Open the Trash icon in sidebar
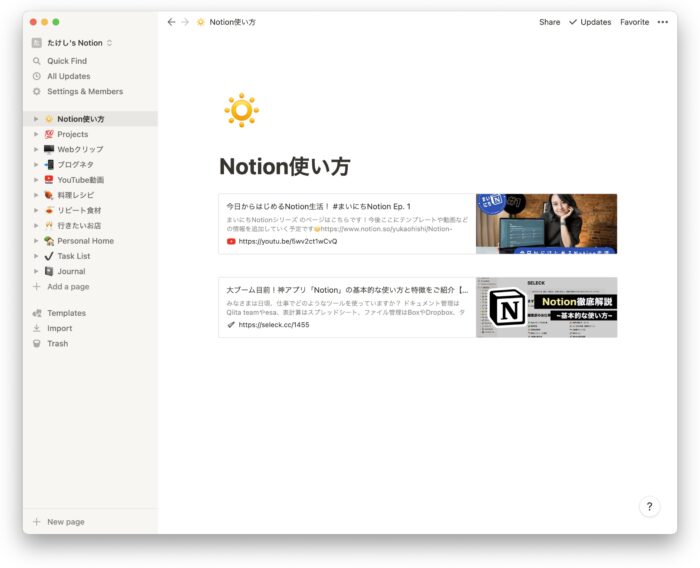The image size is (700, 568). click(x=37, y=343)
